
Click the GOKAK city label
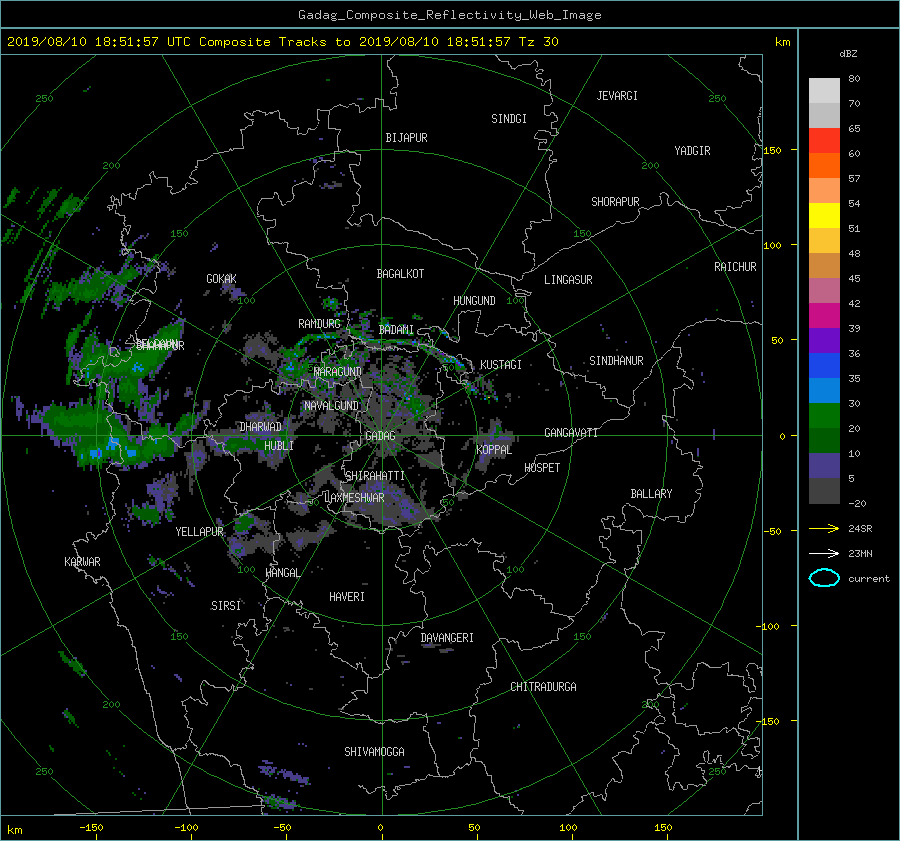(221, 279)
